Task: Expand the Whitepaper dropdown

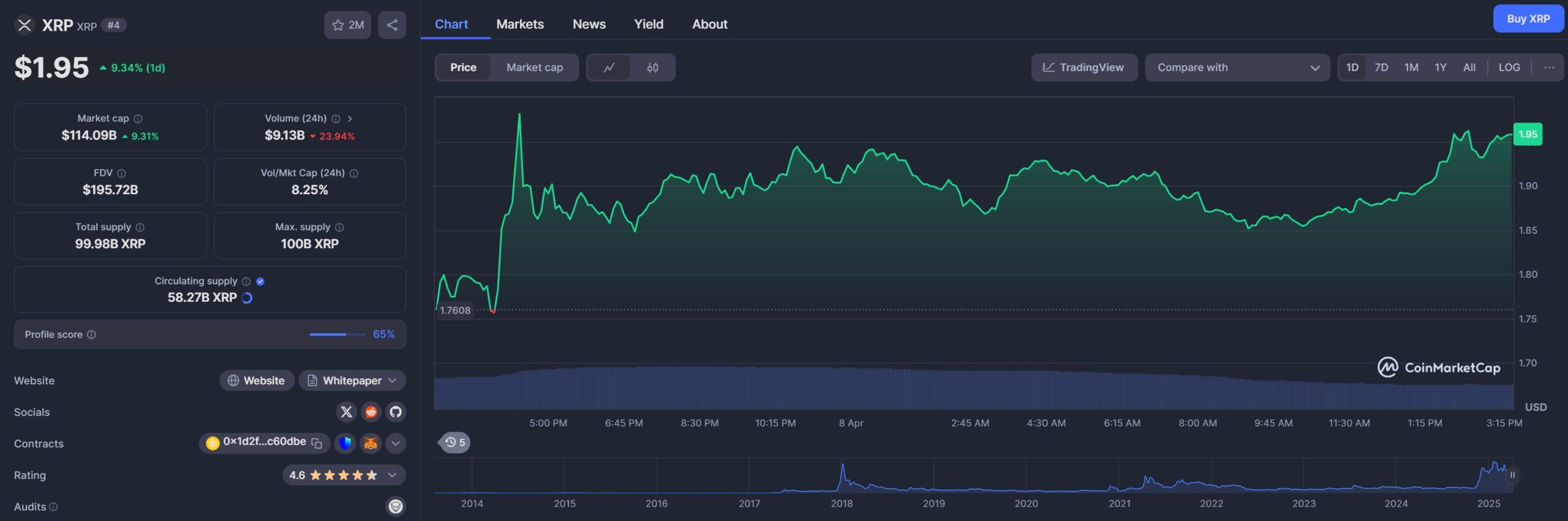Action: [392, 381]
